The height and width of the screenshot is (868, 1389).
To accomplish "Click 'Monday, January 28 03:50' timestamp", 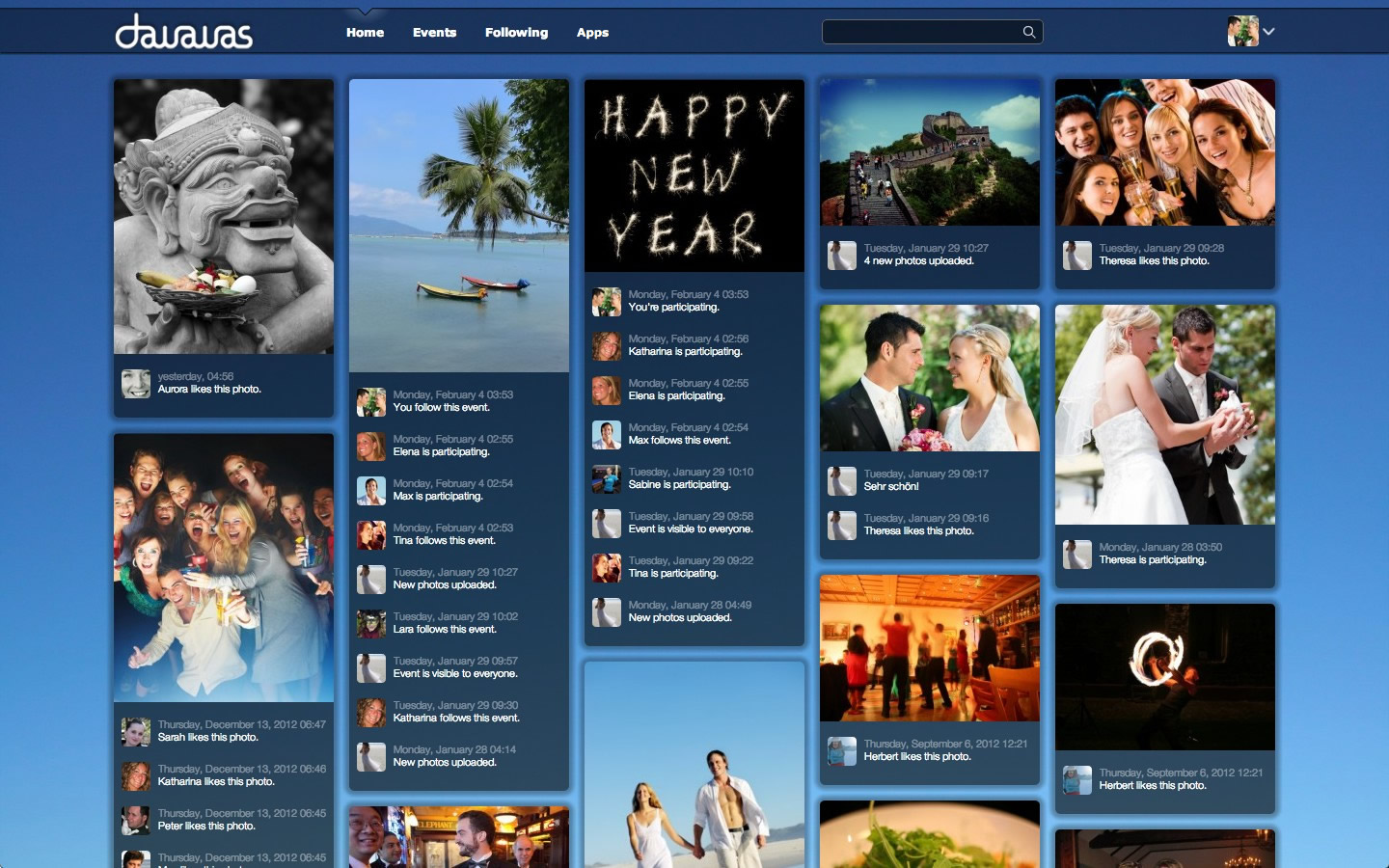I will 1160,547.
